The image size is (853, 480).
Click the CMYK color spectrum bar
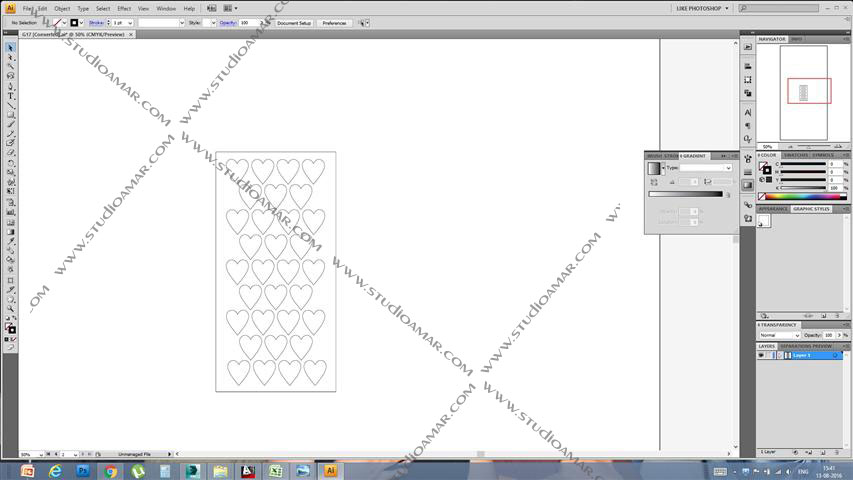coord(802,196)
